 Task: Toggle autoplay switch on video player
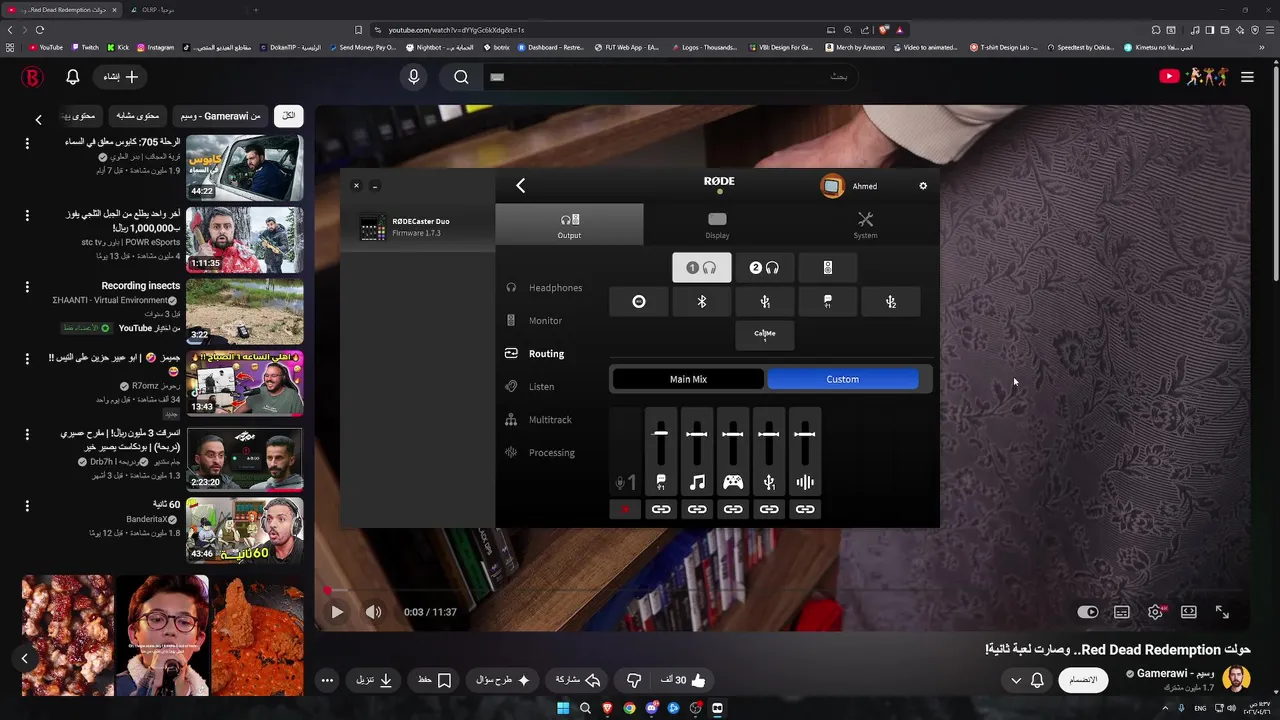[1088, 612]
